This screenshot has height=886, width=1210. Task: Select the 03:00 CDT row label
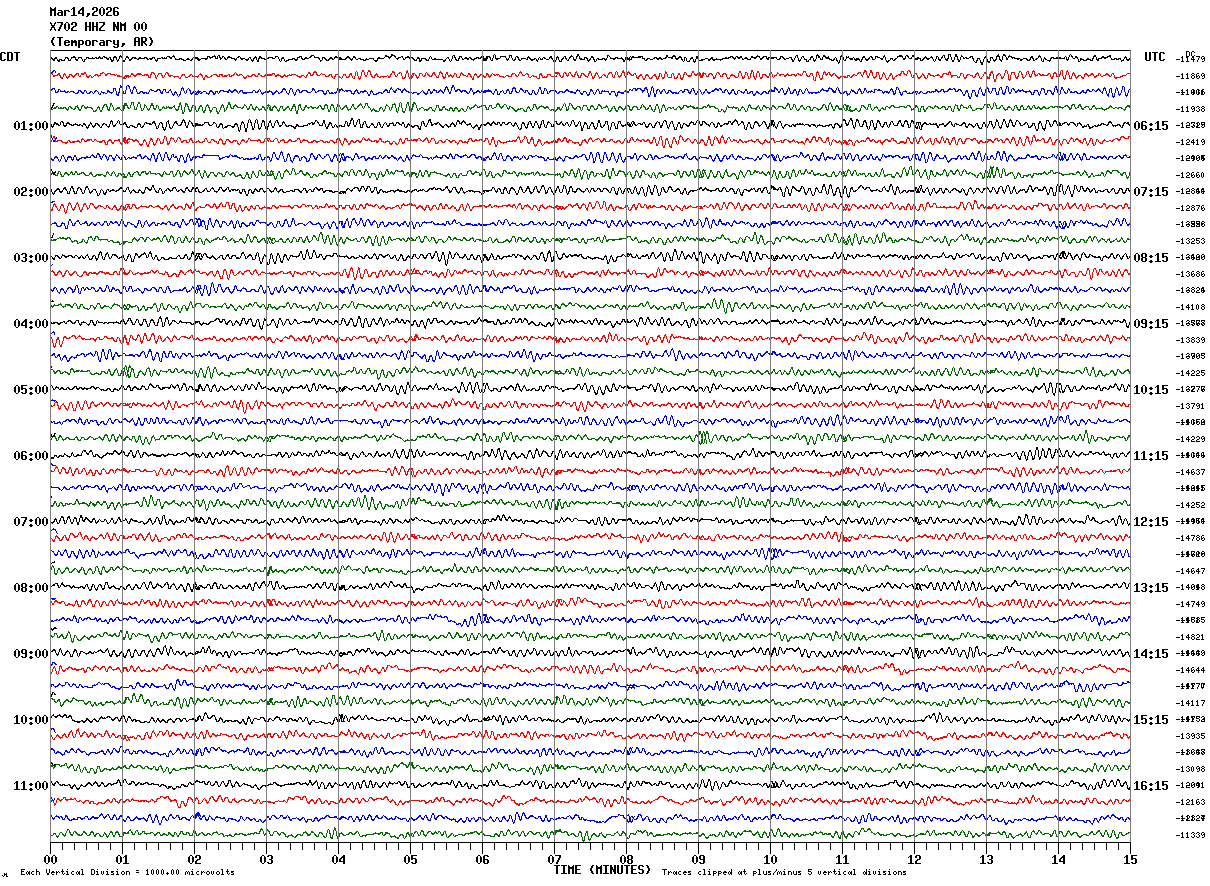[31, 258]
